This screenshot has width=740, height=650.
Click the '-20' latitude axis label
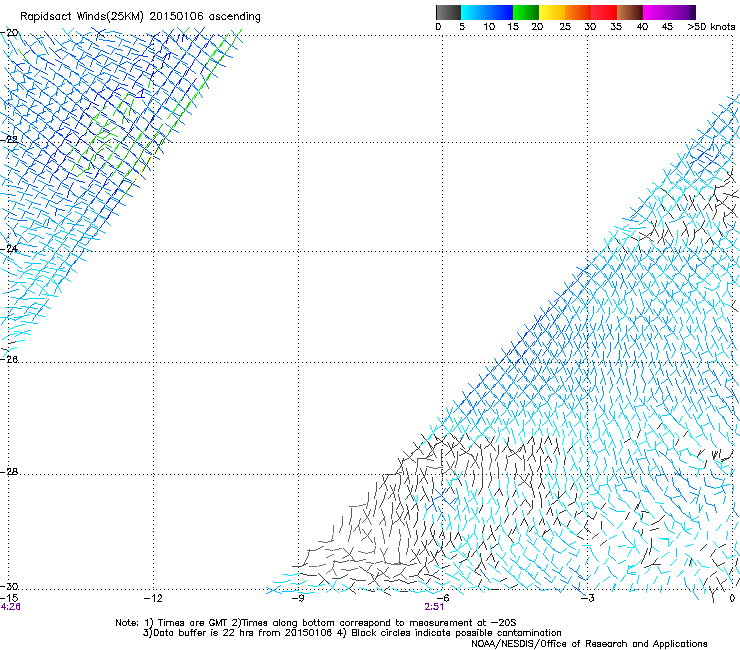(10, 33)
